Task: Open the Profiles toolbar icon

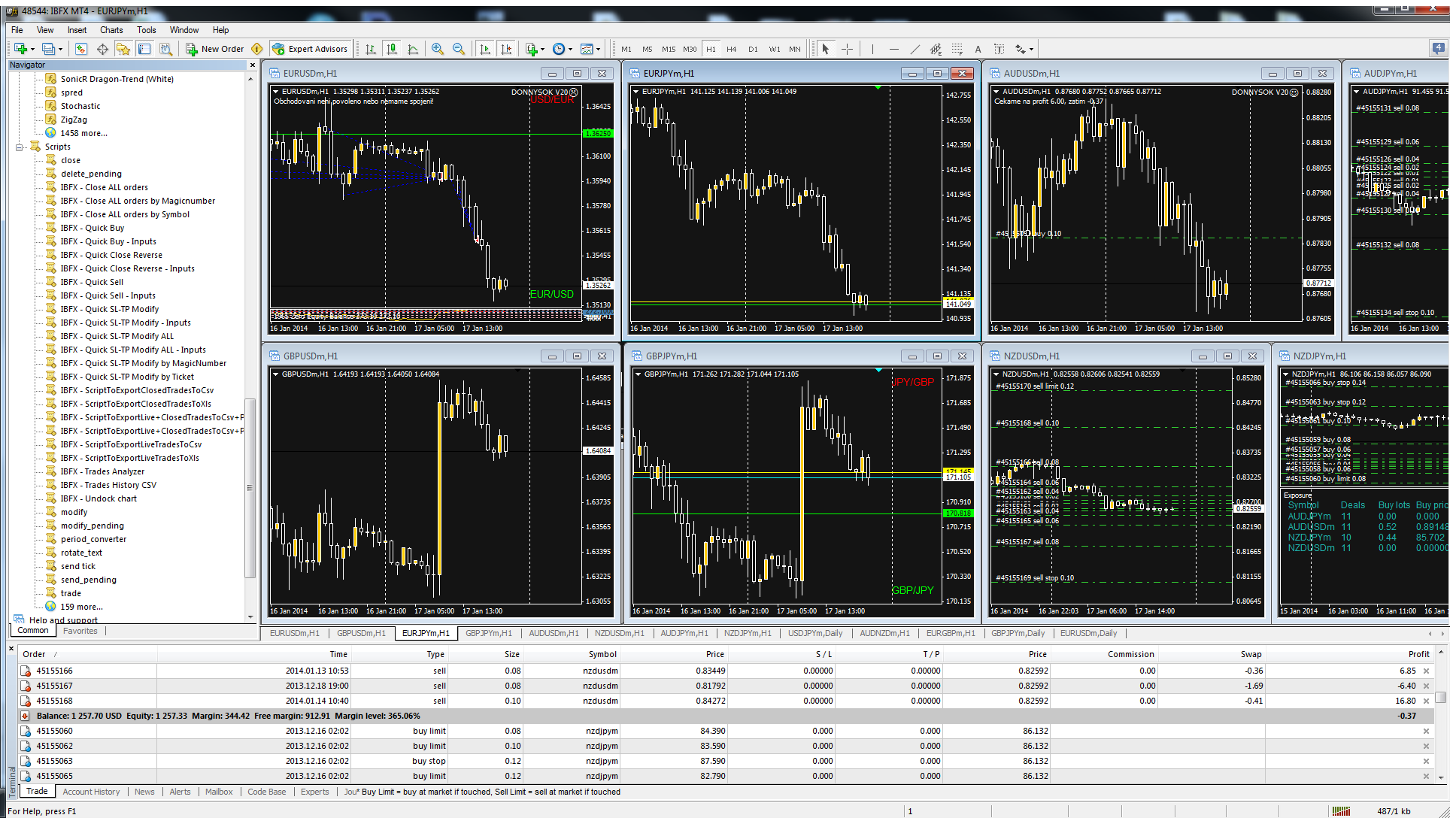Action: (48, 49)
